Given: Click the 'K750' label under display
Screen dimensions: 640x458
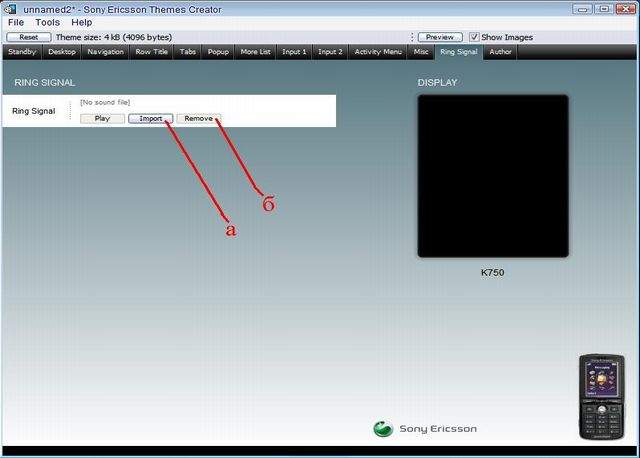Looking at the screenshot, I should (492, 272).
